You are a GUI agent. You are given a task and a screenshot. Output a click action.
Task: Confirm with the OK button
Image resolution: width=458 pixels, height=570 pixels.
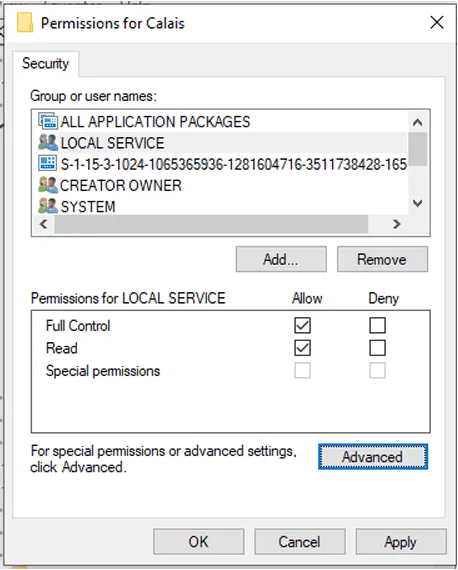tap(198, 542)
